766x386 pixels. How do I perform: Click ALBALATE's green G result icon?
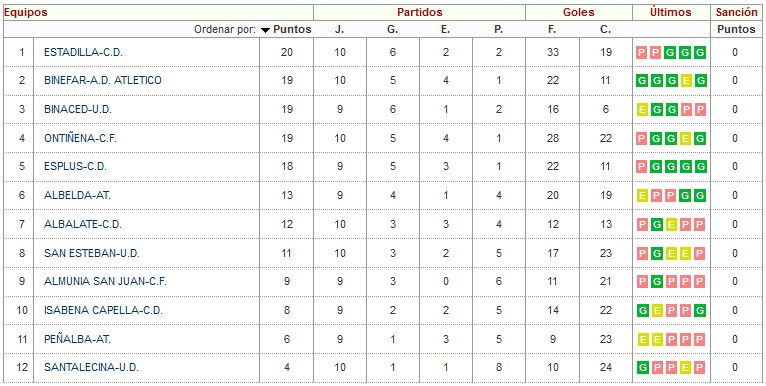(x=657, y=225)
